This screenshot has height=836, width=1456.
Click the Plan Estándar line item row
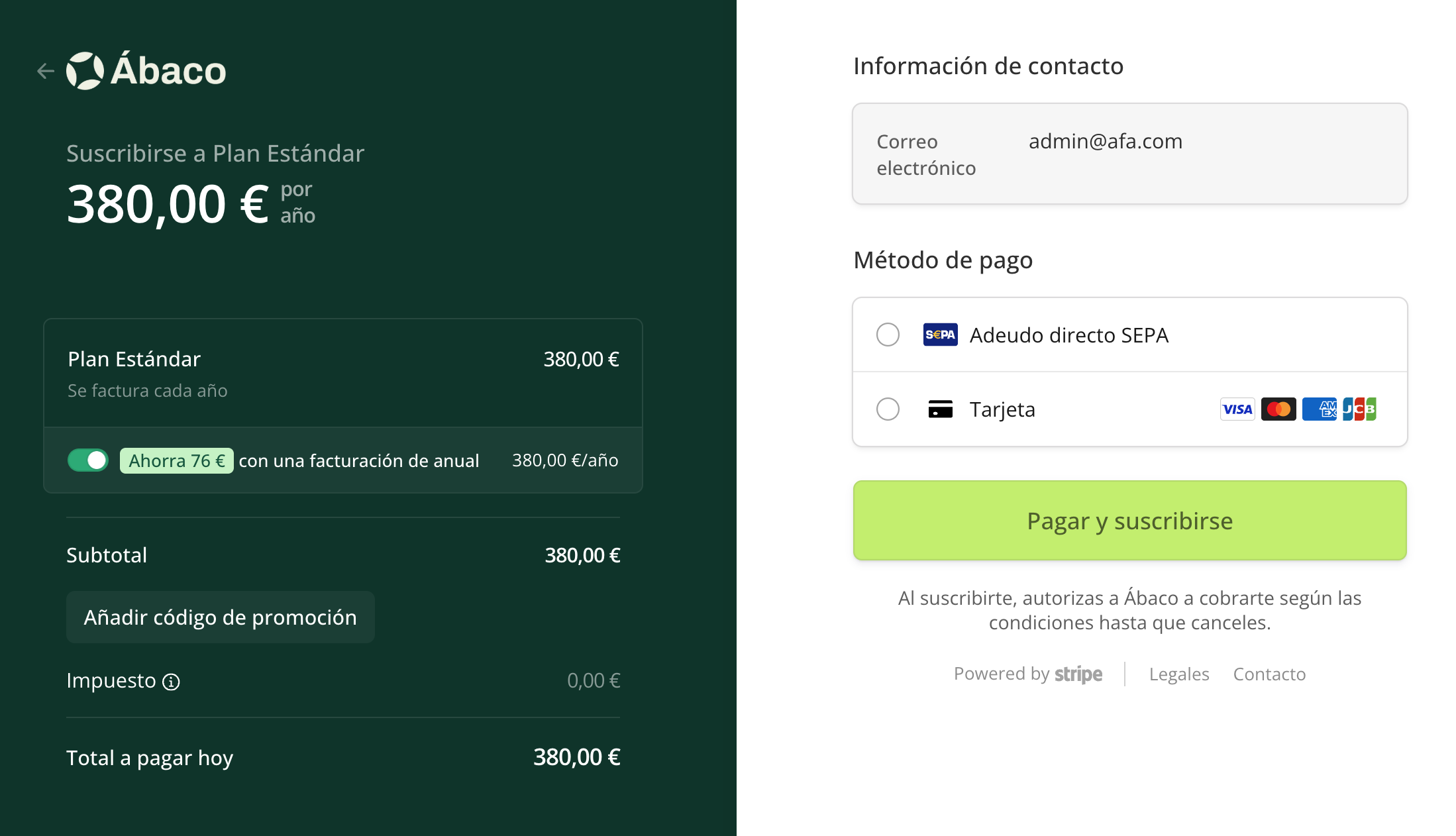coord(342,374)
